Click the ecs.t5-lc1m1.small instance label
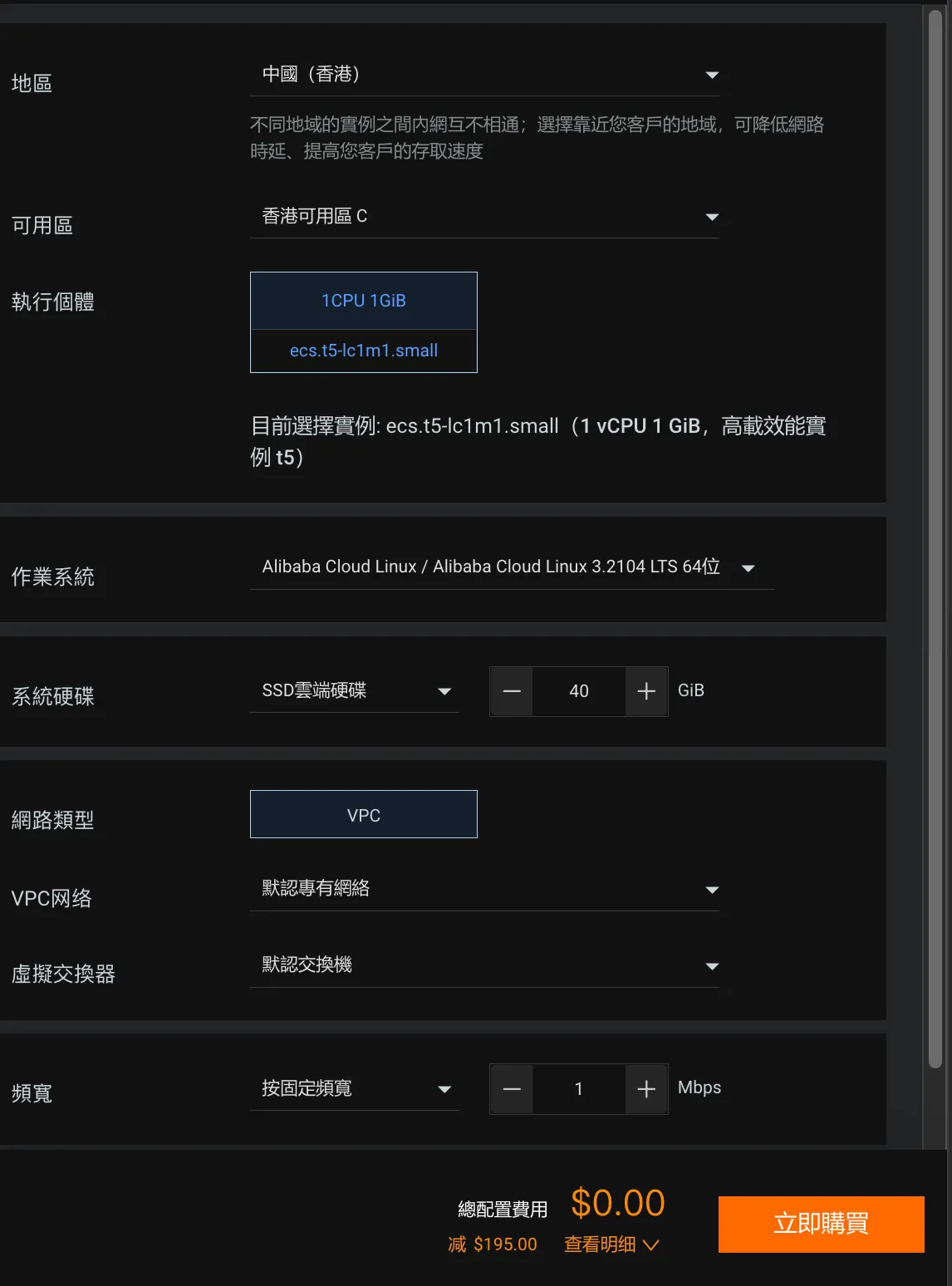The image size is (952, 1286). (x=364, y=351)
